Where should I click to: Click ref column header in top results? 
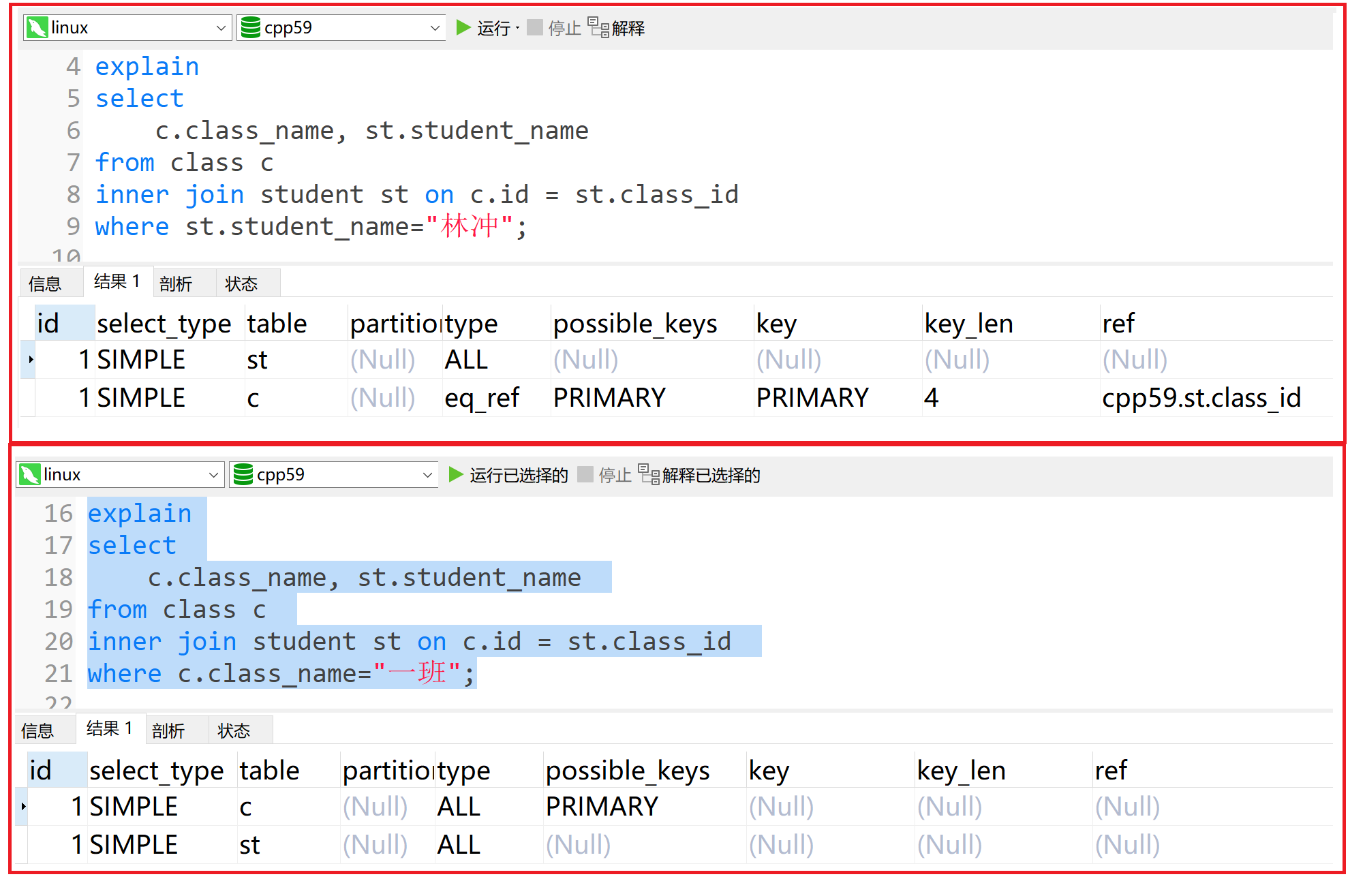1216,323
